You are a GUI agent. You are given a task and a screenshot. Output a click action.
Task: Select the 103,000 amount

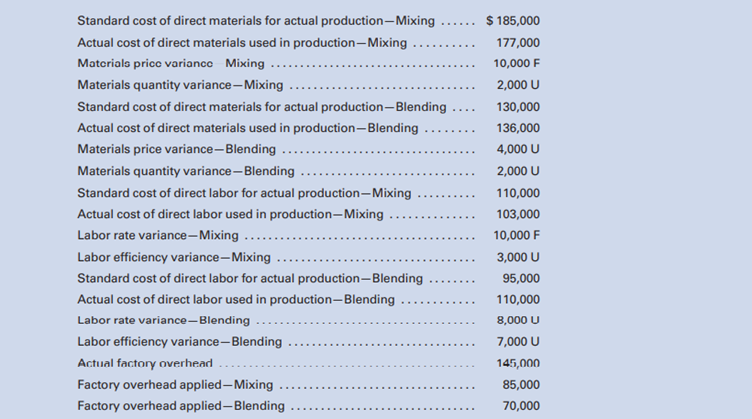click(517, 214)
